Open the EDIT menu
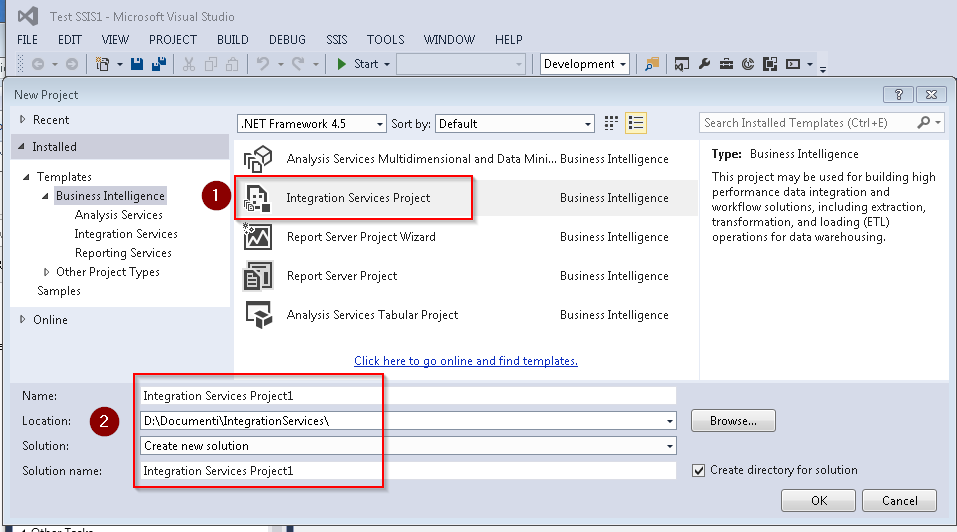This screenshot has height=532, width=957. click(x=70, y=40)
